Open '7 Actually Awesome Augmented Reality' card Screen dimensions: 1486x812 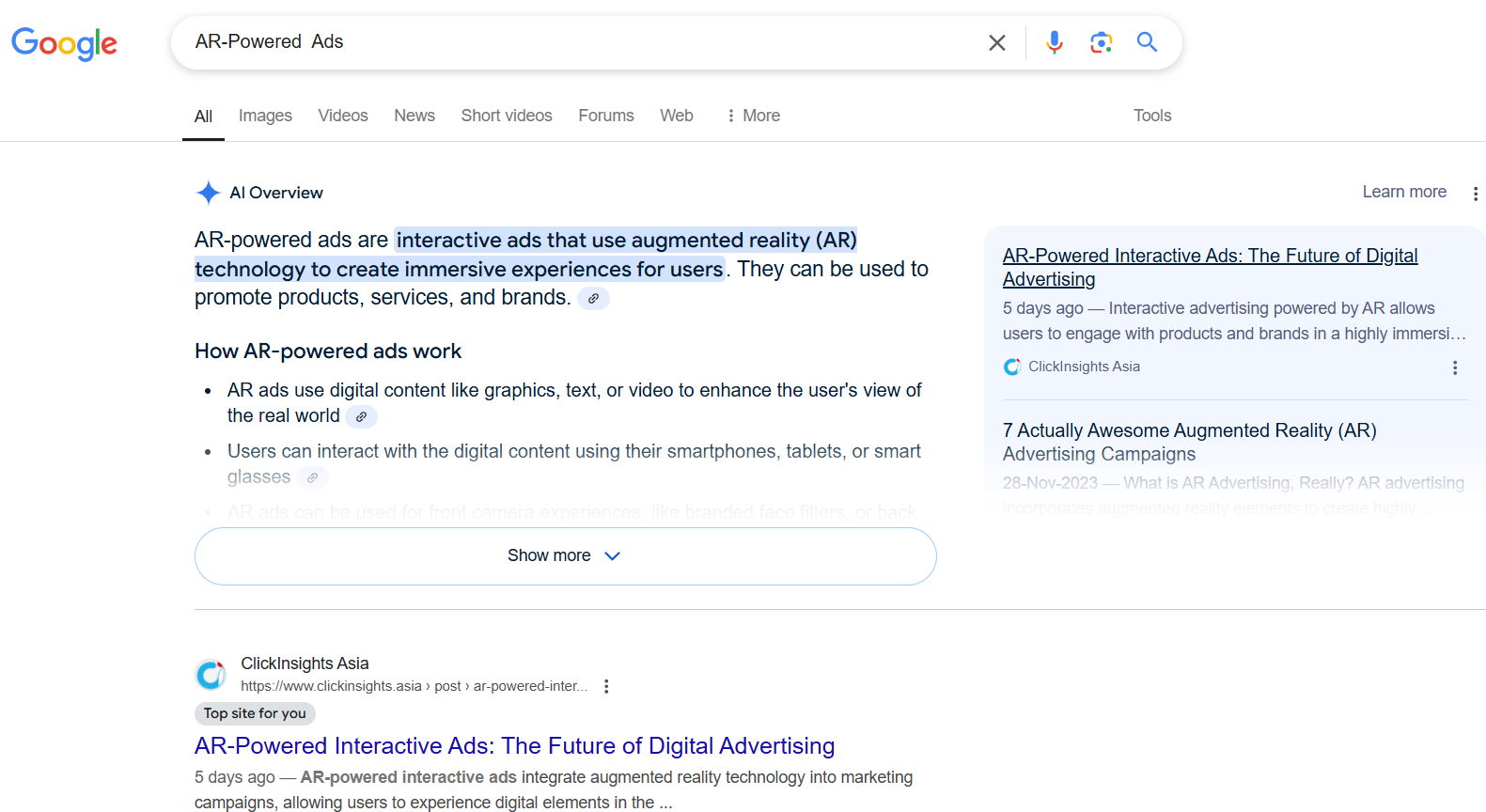[1190, 443]
